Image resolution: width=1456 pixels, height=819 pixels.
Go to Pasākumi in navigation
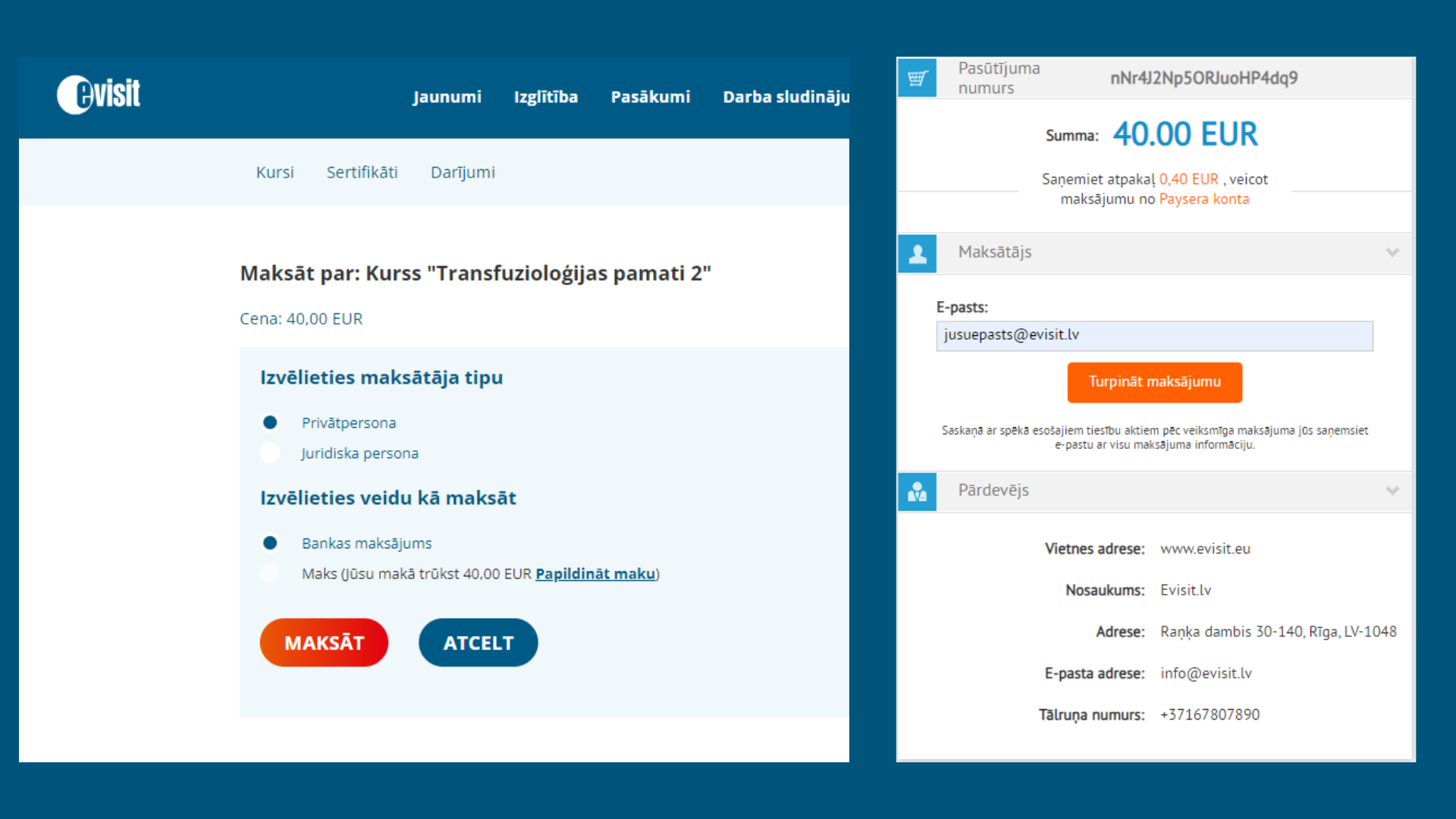pos(651,97)
